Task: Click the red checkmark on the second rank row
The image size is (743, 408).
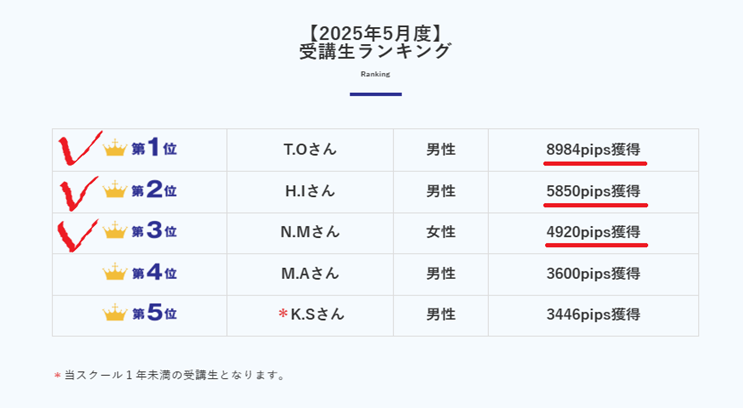Action: [79, 193]
